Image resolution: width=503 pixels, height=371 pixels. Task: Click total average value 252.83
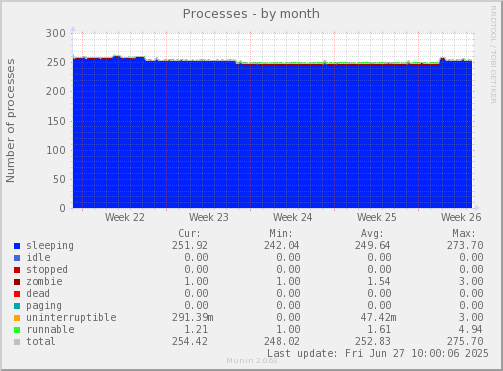click(x=373, y=342)
